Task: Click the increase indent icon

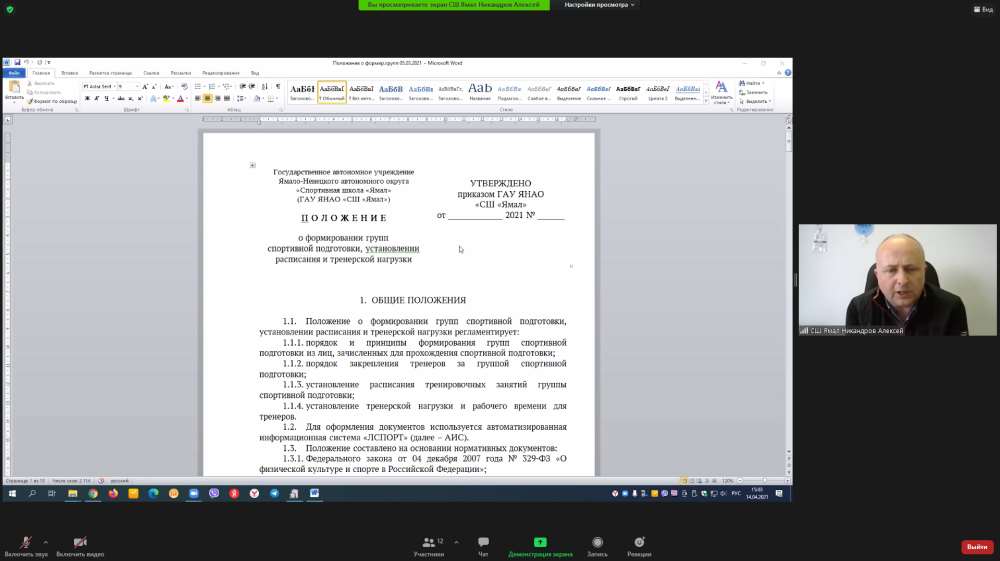Action: point(252,87)
